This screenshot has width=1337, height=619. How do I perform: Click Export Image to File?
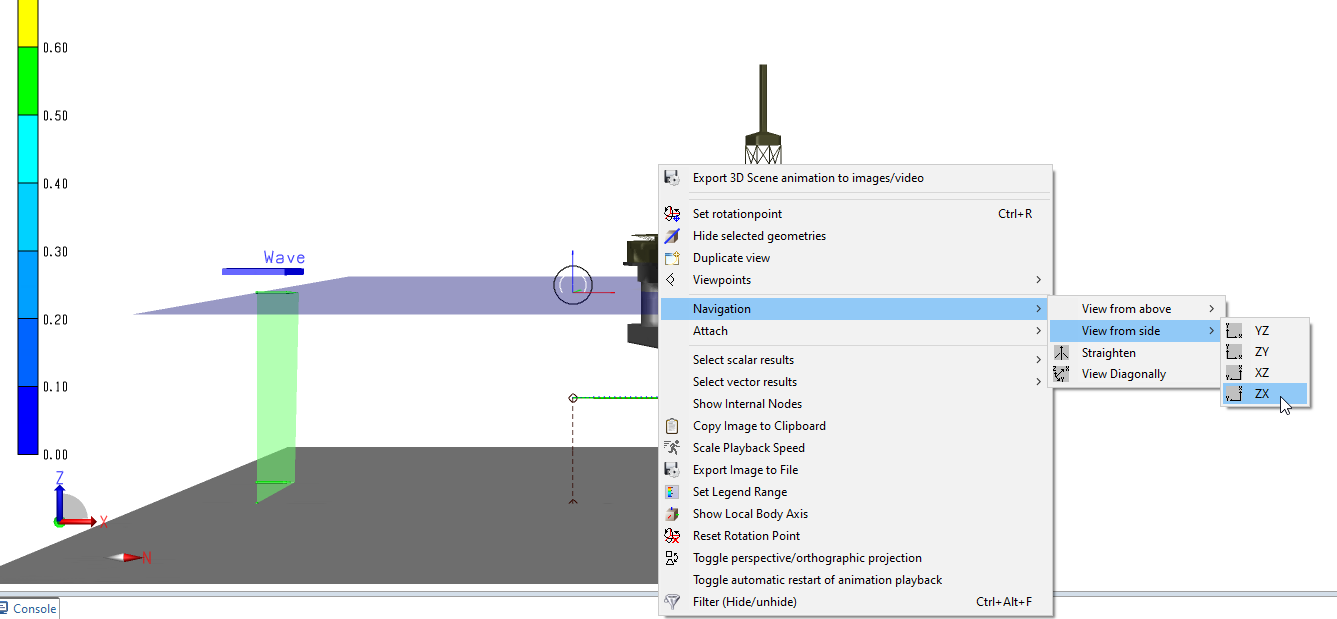click(745, 470)
